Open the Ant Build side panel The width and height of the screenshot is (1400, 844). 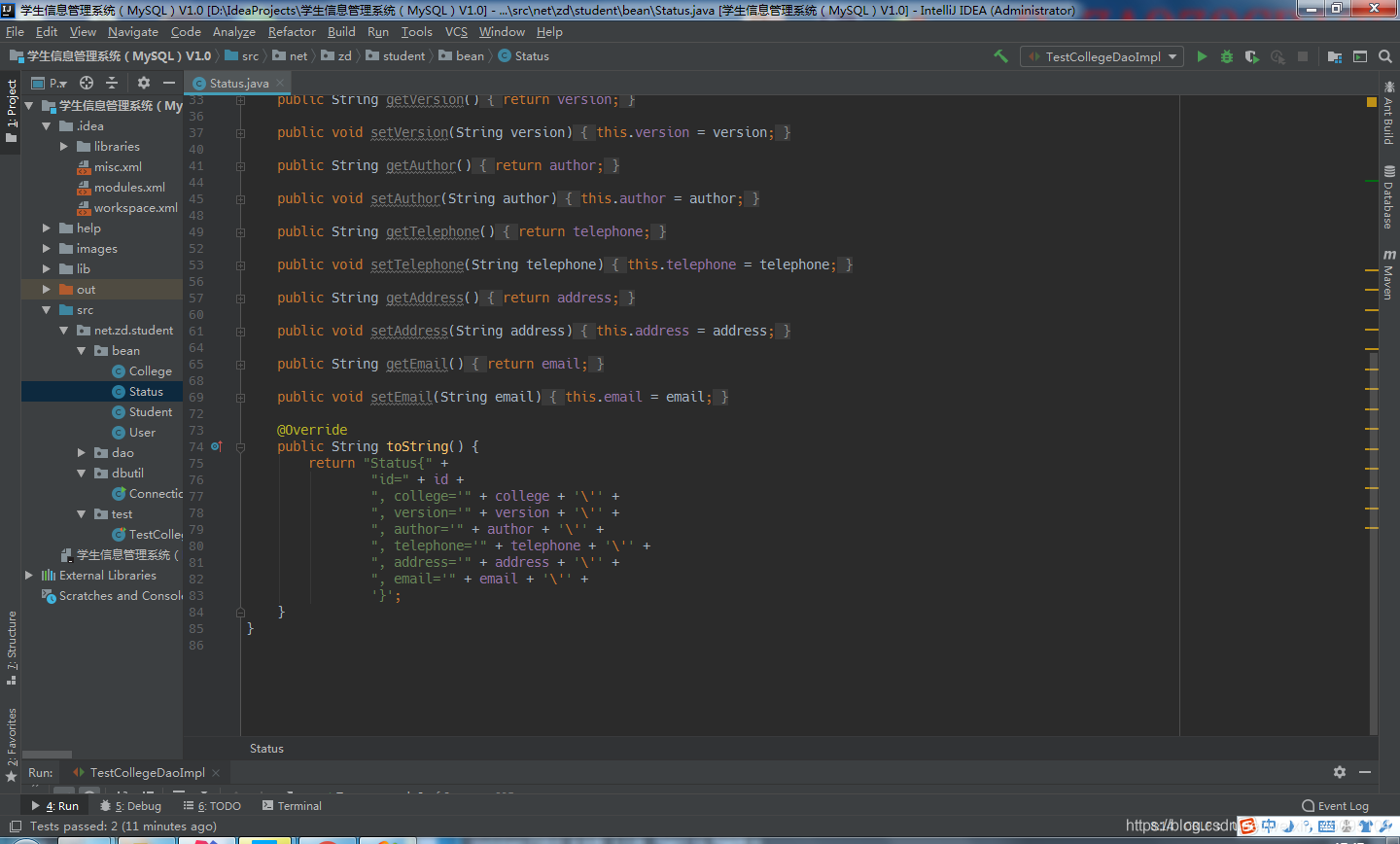(x=1388, y=112)
